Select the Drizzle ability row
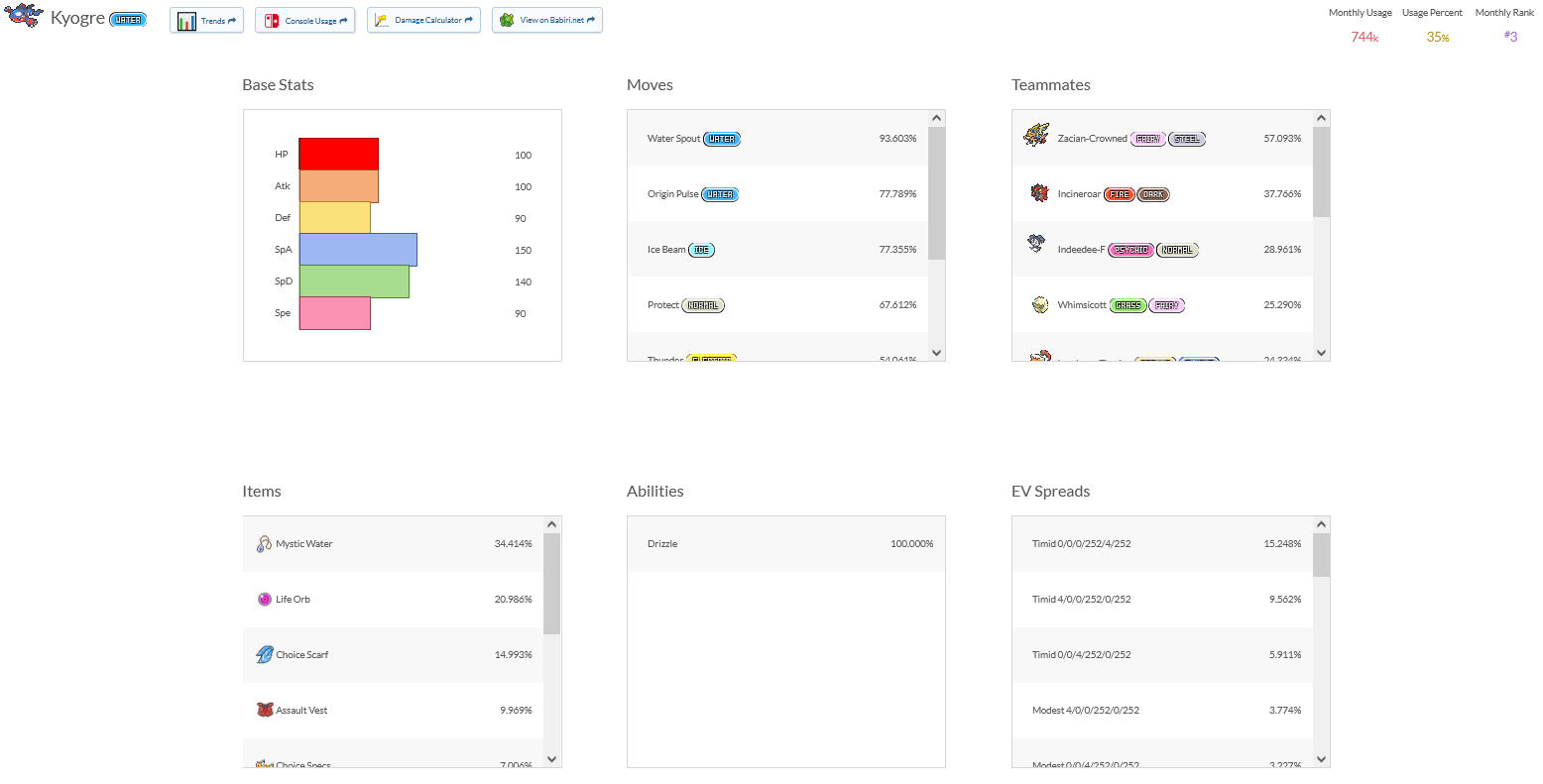This screenshot has width=1543, height=784. (x=786, y=543)
